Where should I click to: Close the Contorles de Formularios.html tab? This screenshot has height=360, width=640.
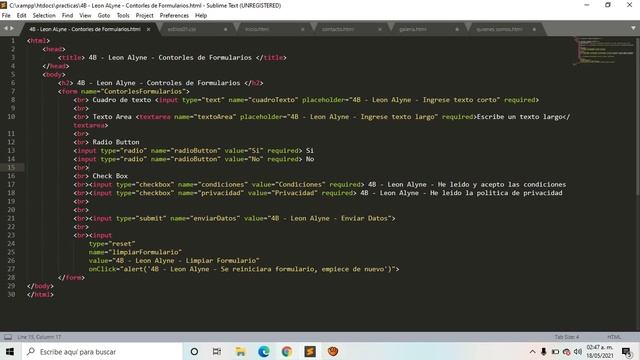coord(149,29)
